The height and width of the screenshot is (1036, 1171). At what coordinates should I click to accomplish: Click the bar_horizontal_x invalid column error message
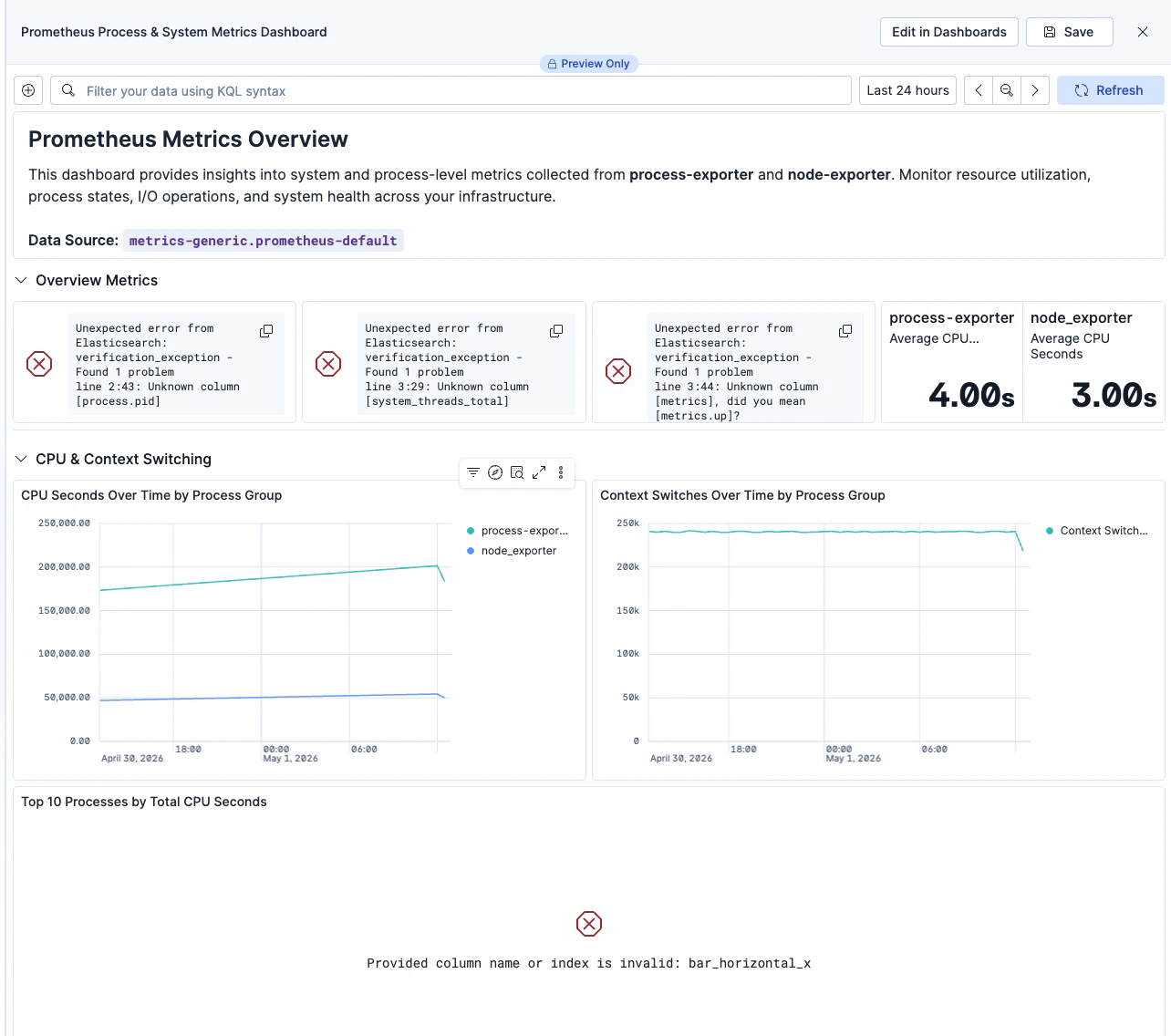589,963
